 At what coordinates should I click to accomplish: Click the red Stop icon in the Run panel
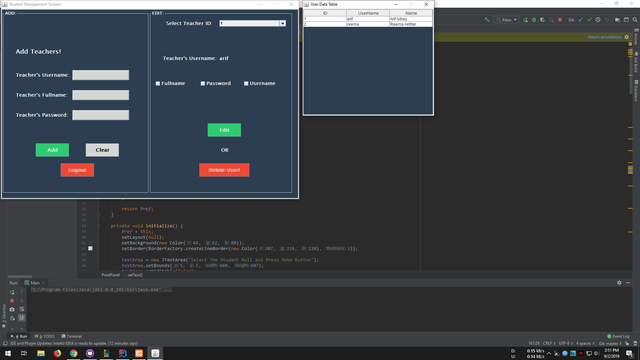coord(12,301)
